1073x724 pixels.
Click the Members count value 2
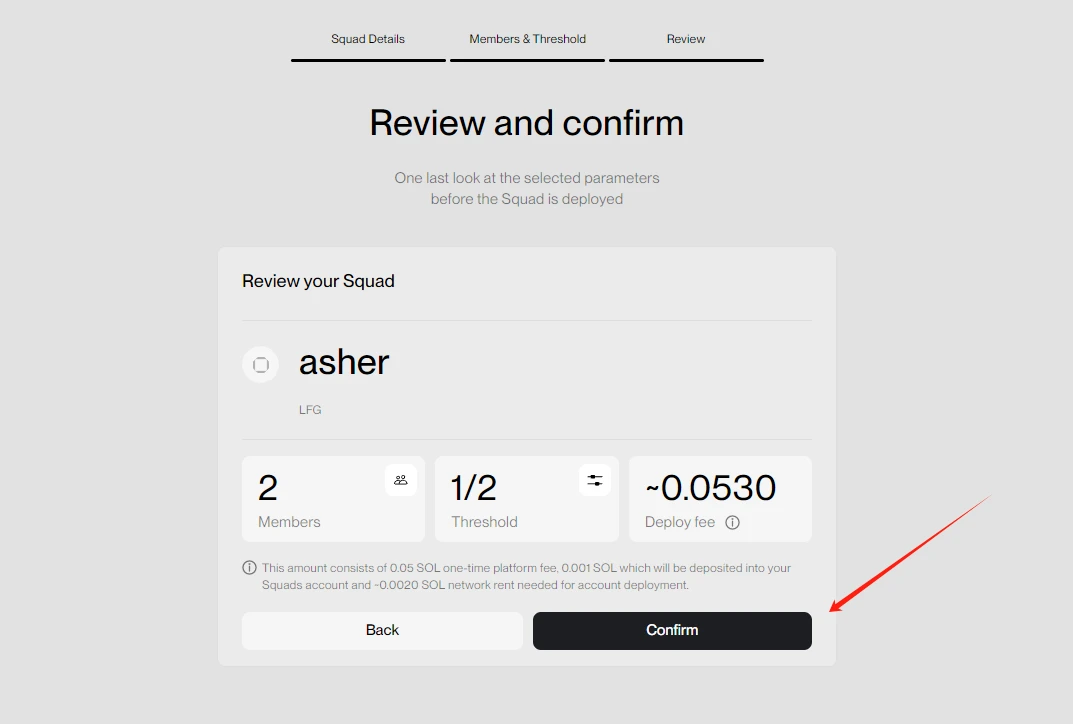coord(268,488)
